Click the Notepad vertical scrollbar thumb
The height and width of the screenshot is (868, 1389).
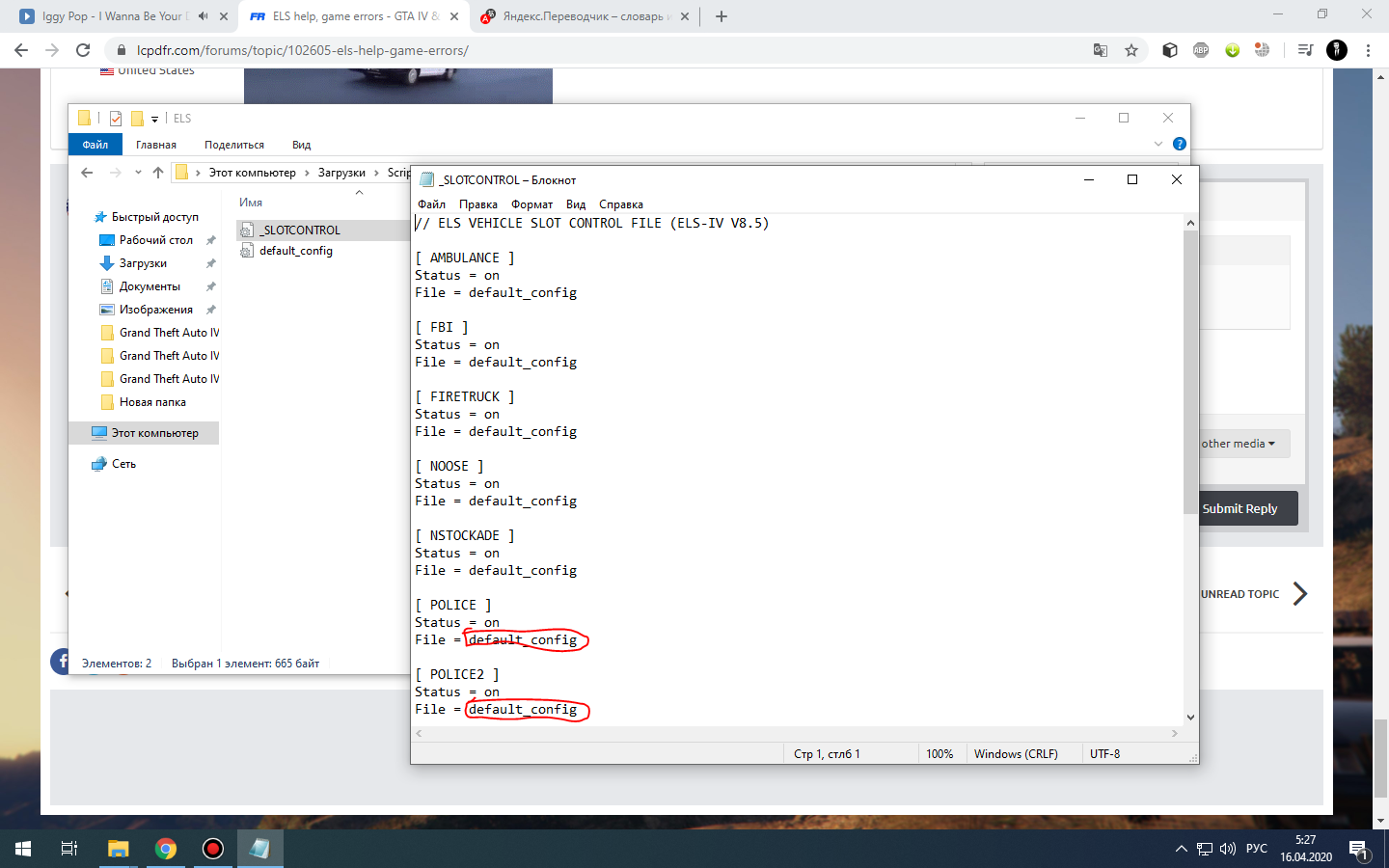click(1190, 372)
